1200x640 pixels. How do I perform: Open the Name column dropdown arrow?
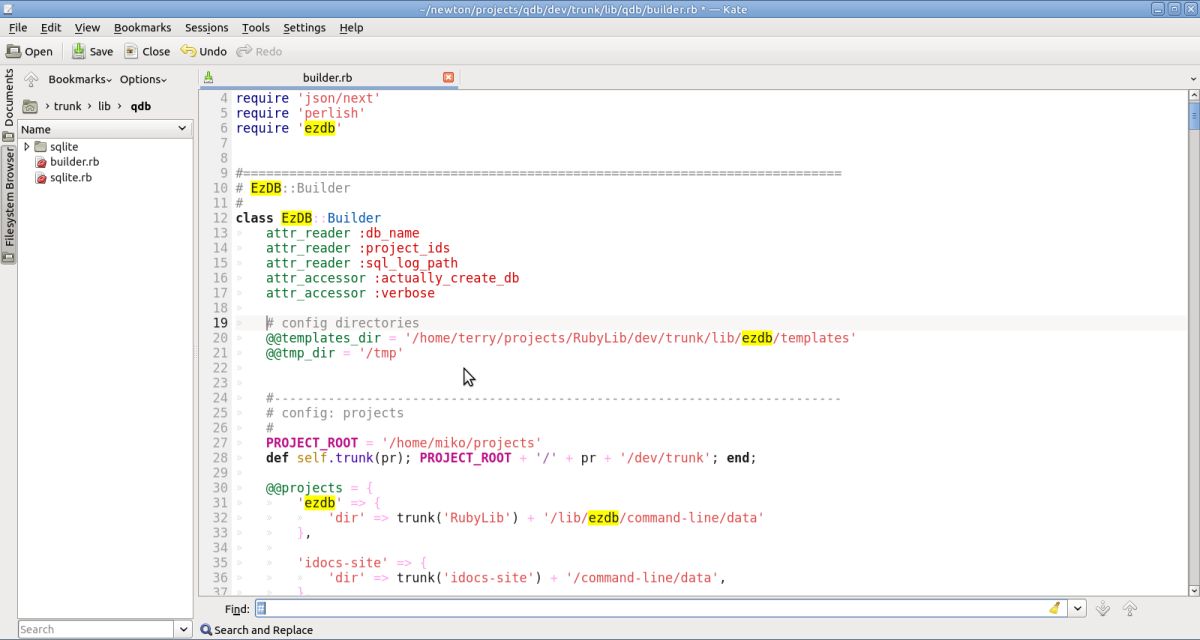tap(182, 129)
